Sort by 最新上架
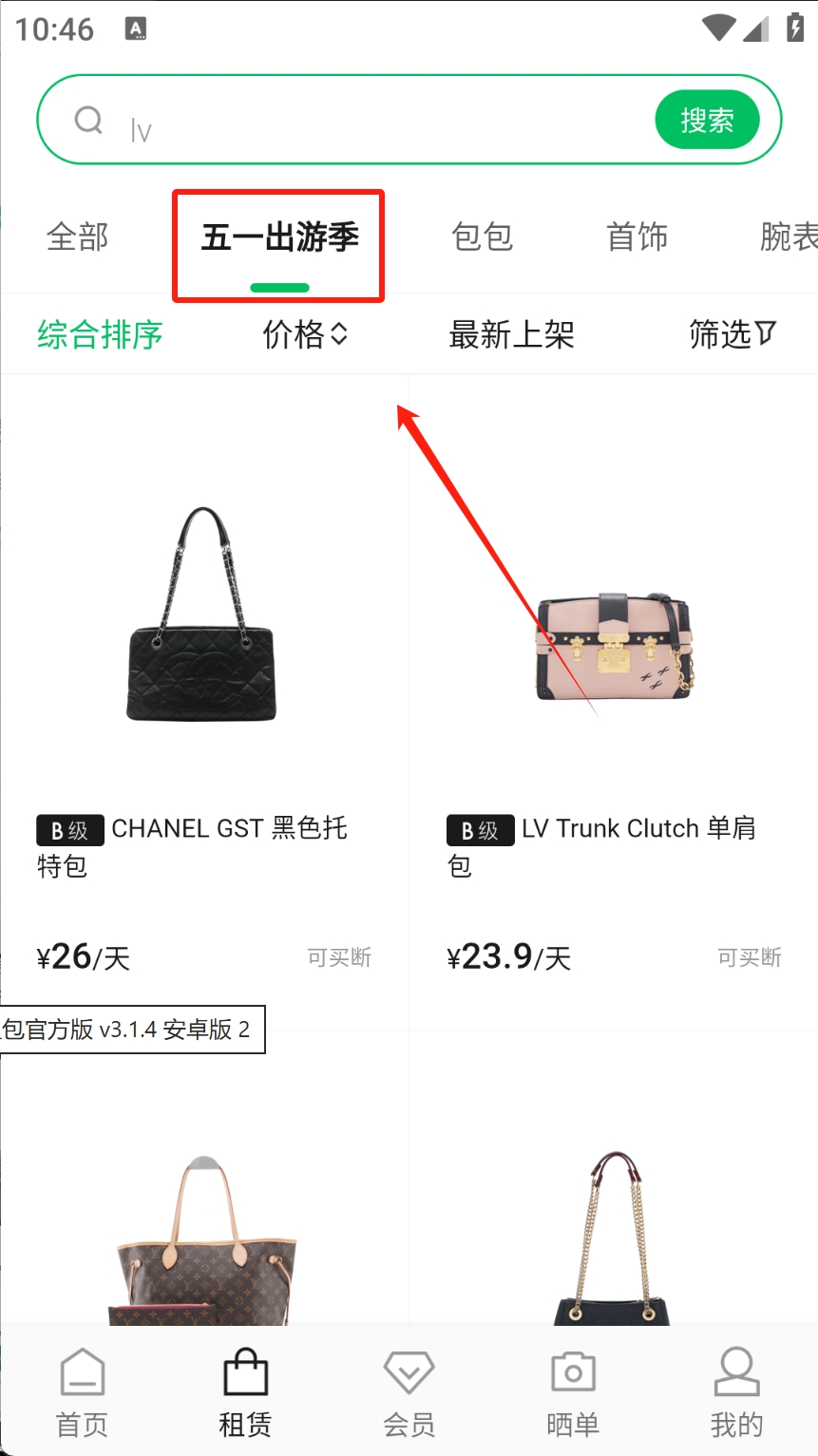 (x=512, y=334)
